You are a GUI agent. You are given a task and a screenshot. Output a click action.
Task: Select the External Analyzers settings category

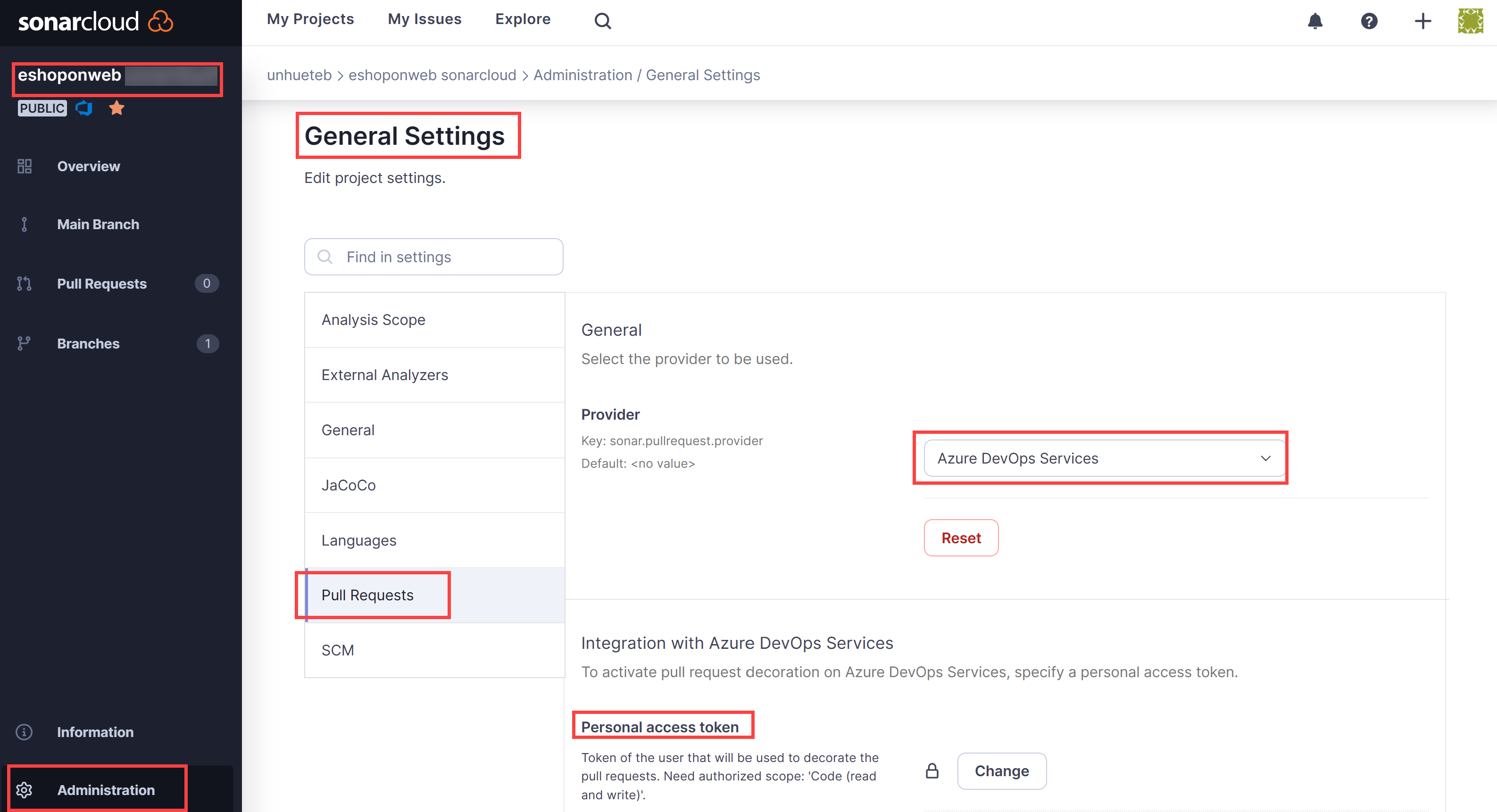coord(435,374)
